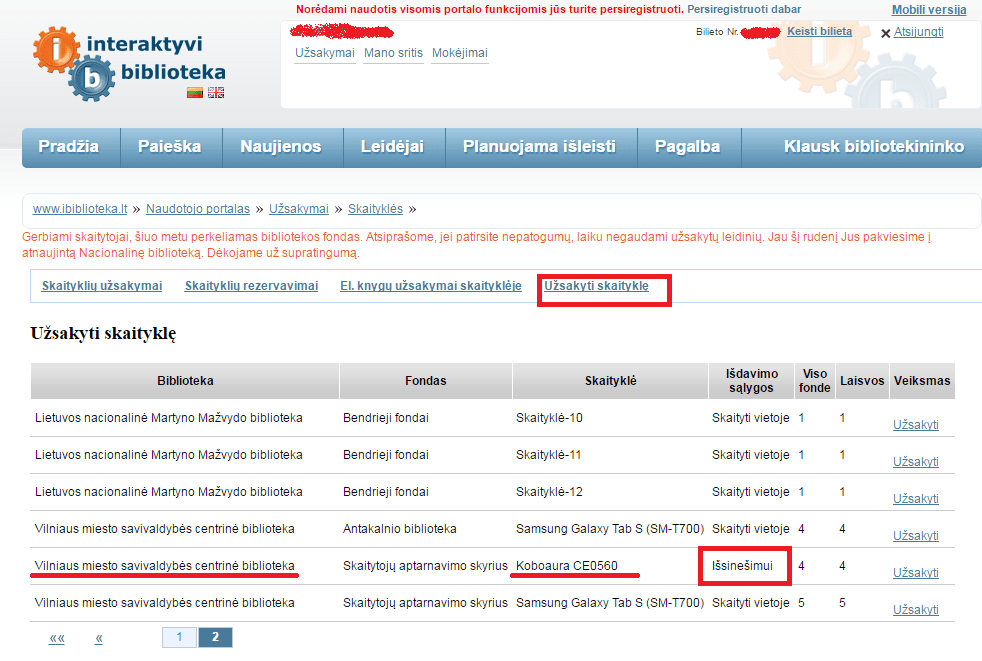Screen dimensions: 982x661
Task: Go to Naujienos in navigation bar
Action: 282,147
